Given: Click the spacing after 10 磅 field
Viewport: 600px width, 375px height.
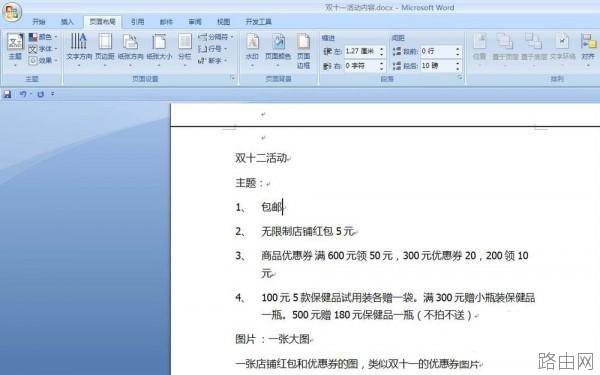Looking at the screenshot, I should coord(437,66).
